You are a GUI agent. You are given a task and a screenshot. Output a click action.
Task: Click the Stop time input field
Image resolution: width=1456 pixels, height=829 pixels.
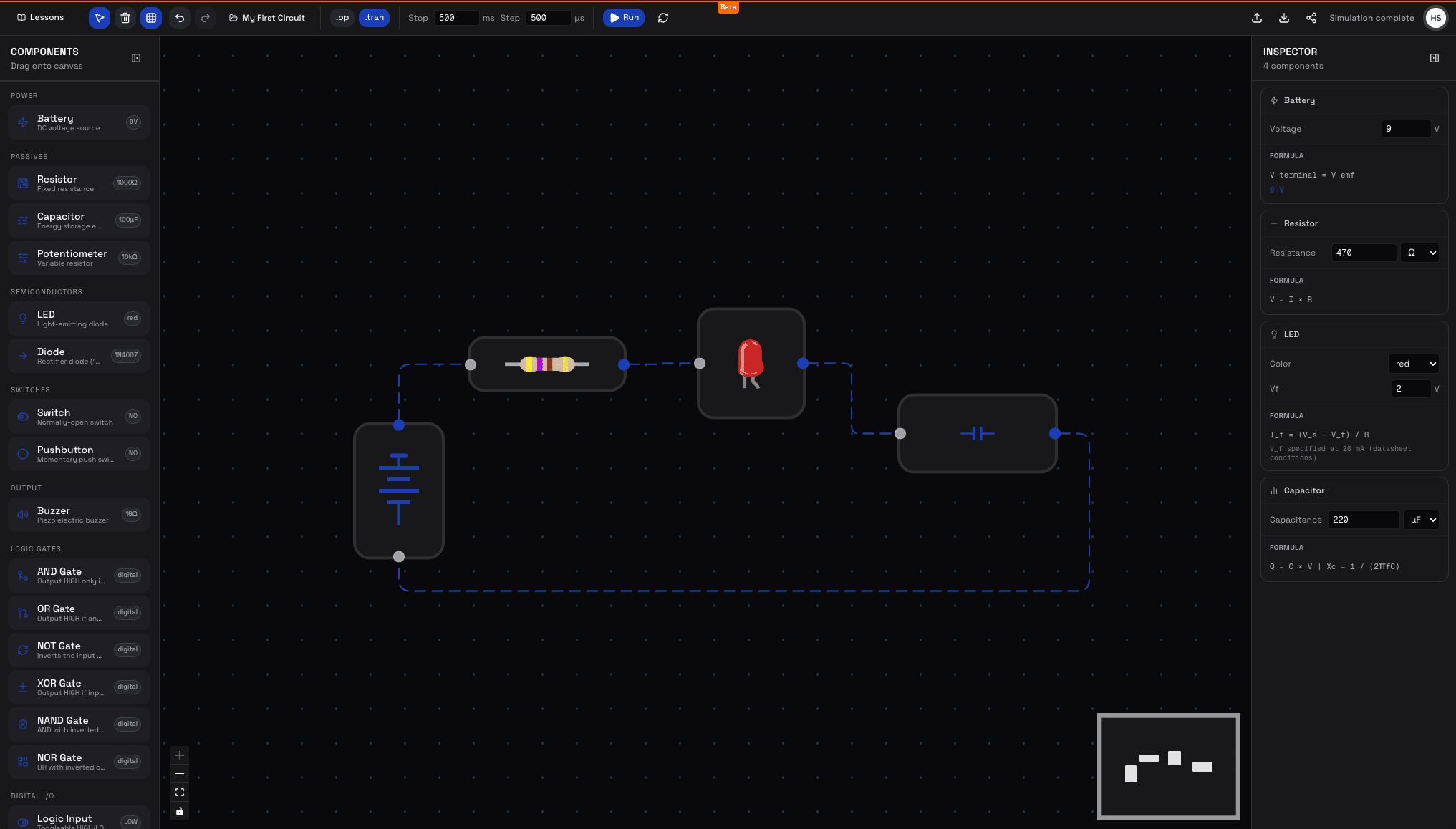click(456, 18)
